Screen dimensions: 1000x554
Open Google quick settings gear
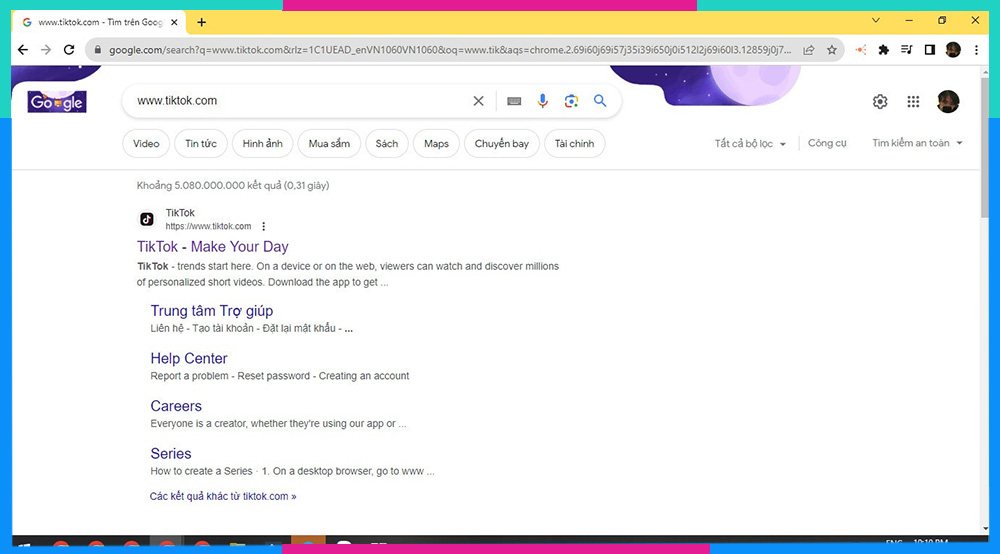[880, 101]
